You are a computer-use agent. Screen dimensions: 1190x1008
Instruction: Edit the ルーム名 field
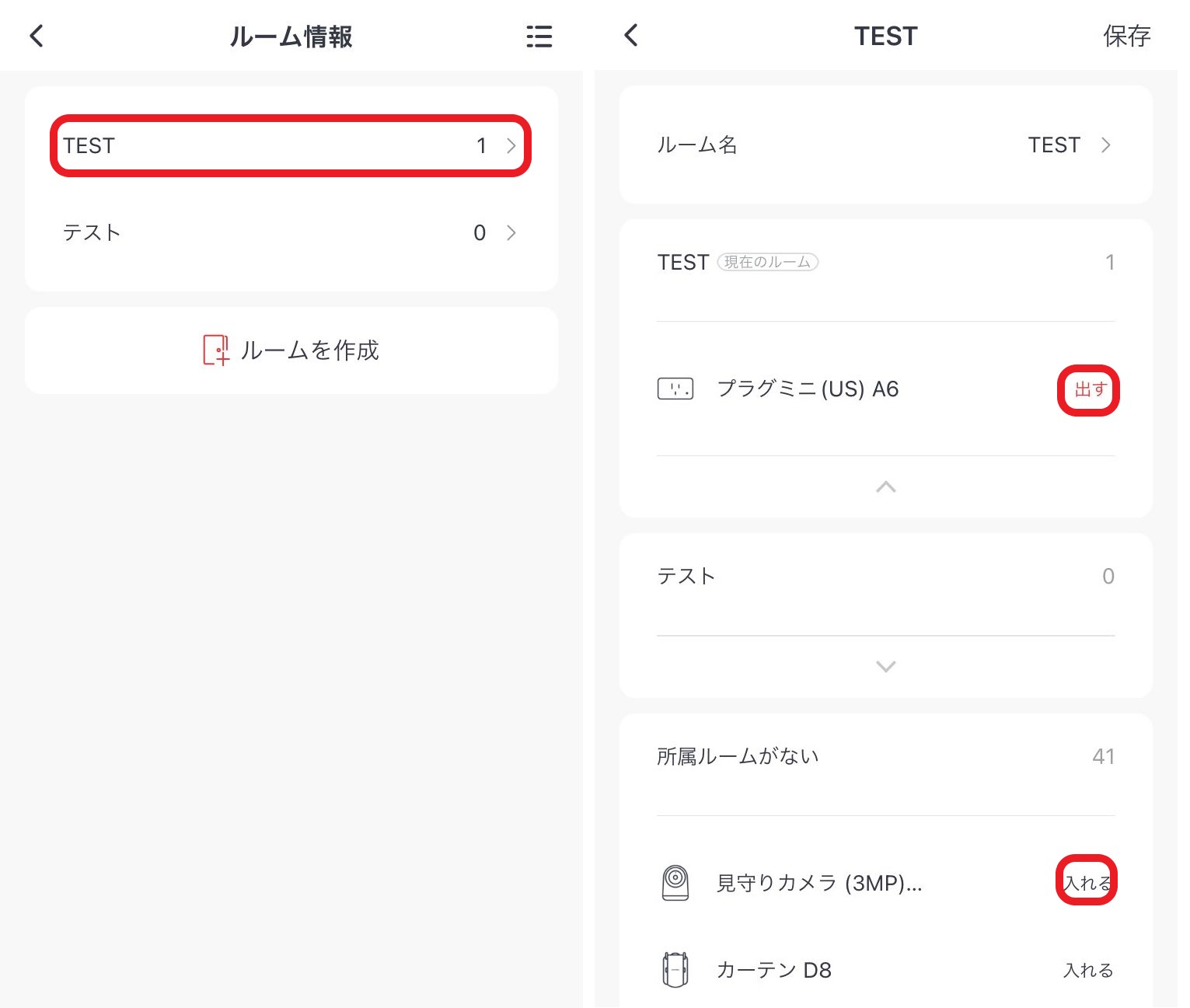tap(885, 145)
